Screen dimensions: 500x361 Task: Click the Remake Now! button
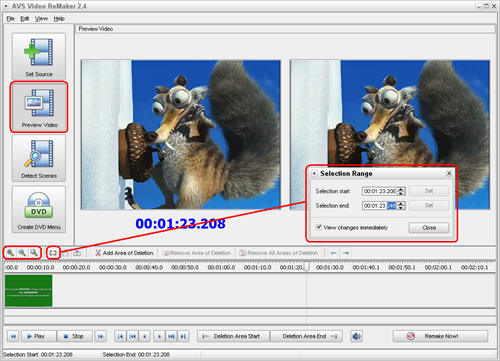tap(440, 336)
